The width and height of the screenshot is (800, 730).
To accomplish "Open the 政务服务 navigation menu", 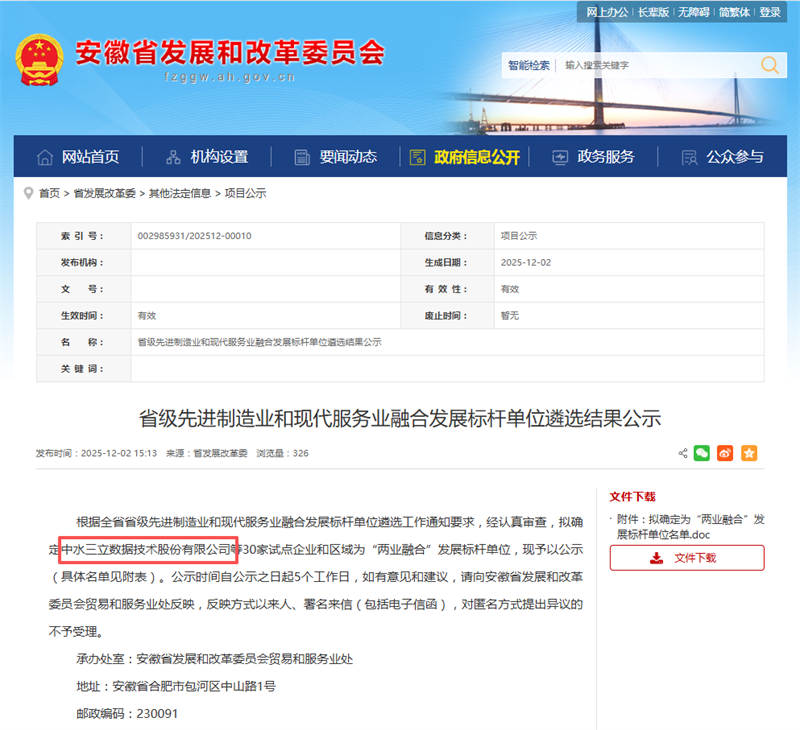I will coord(594,157).
